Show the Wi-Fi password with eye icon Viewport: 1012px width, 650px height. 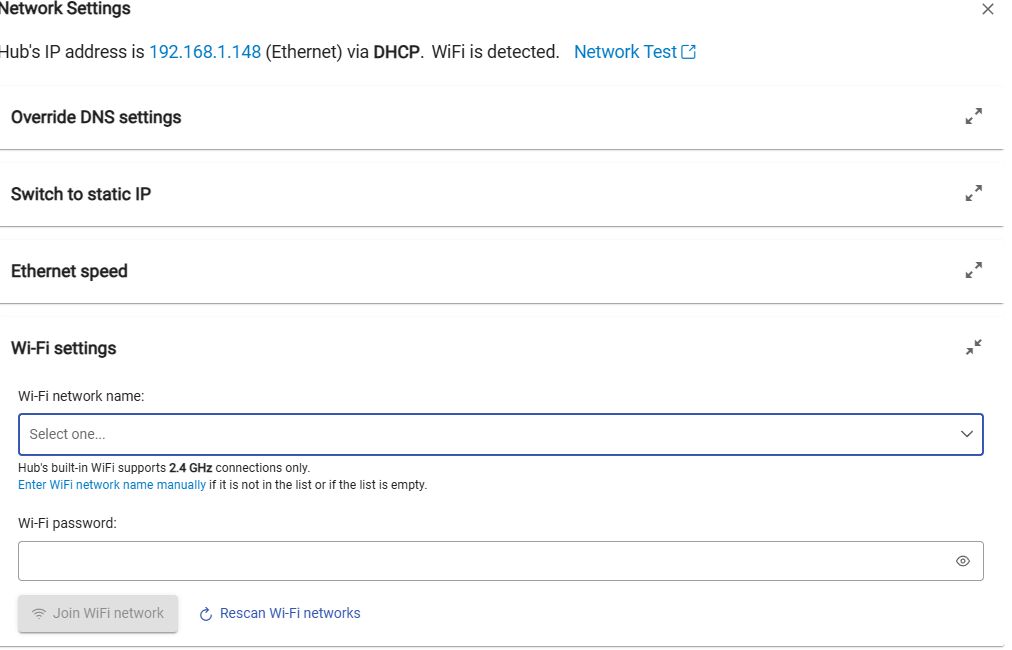coord(963,561)
